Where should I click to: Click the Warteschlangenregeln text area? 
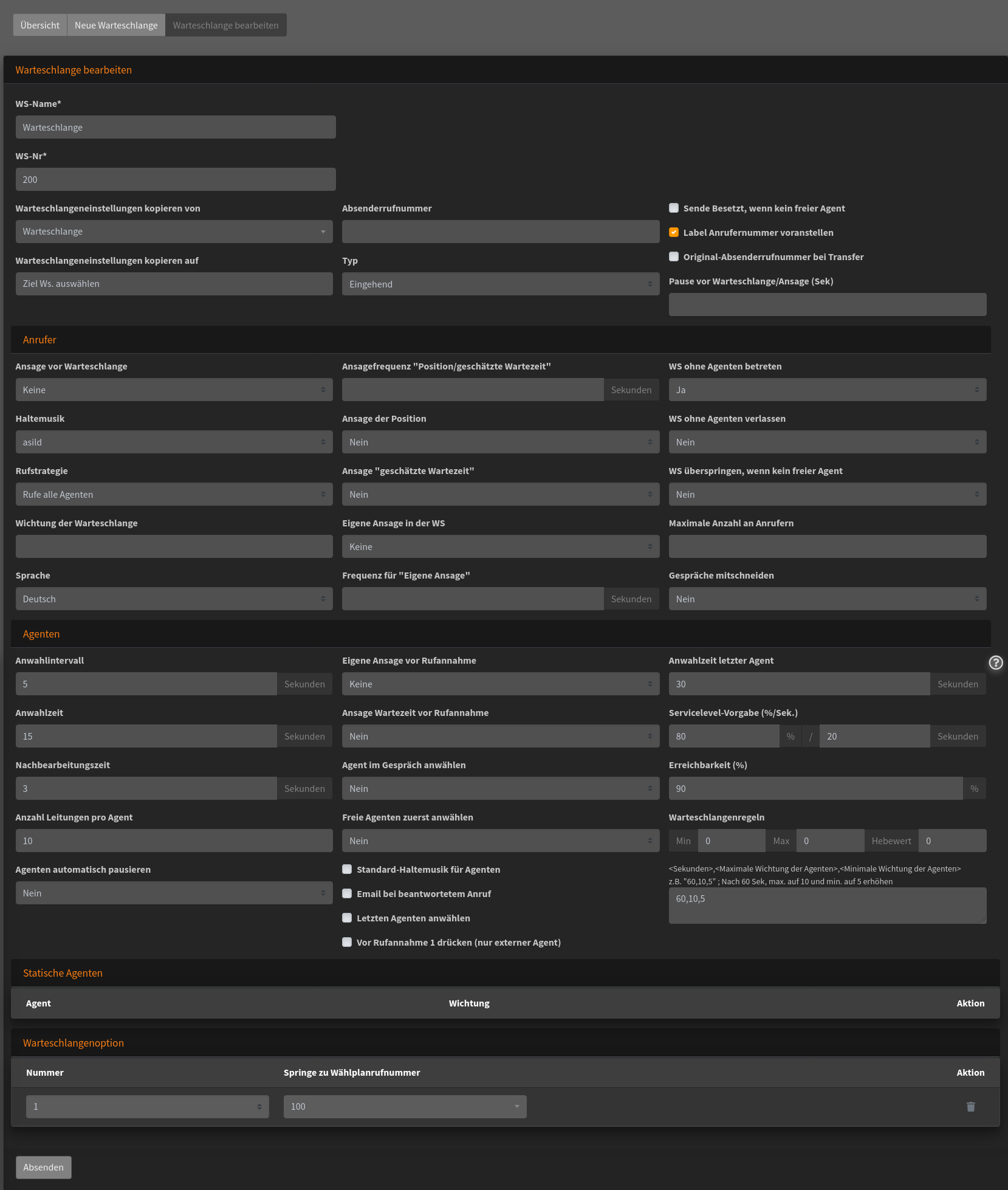tap(828, 906)
